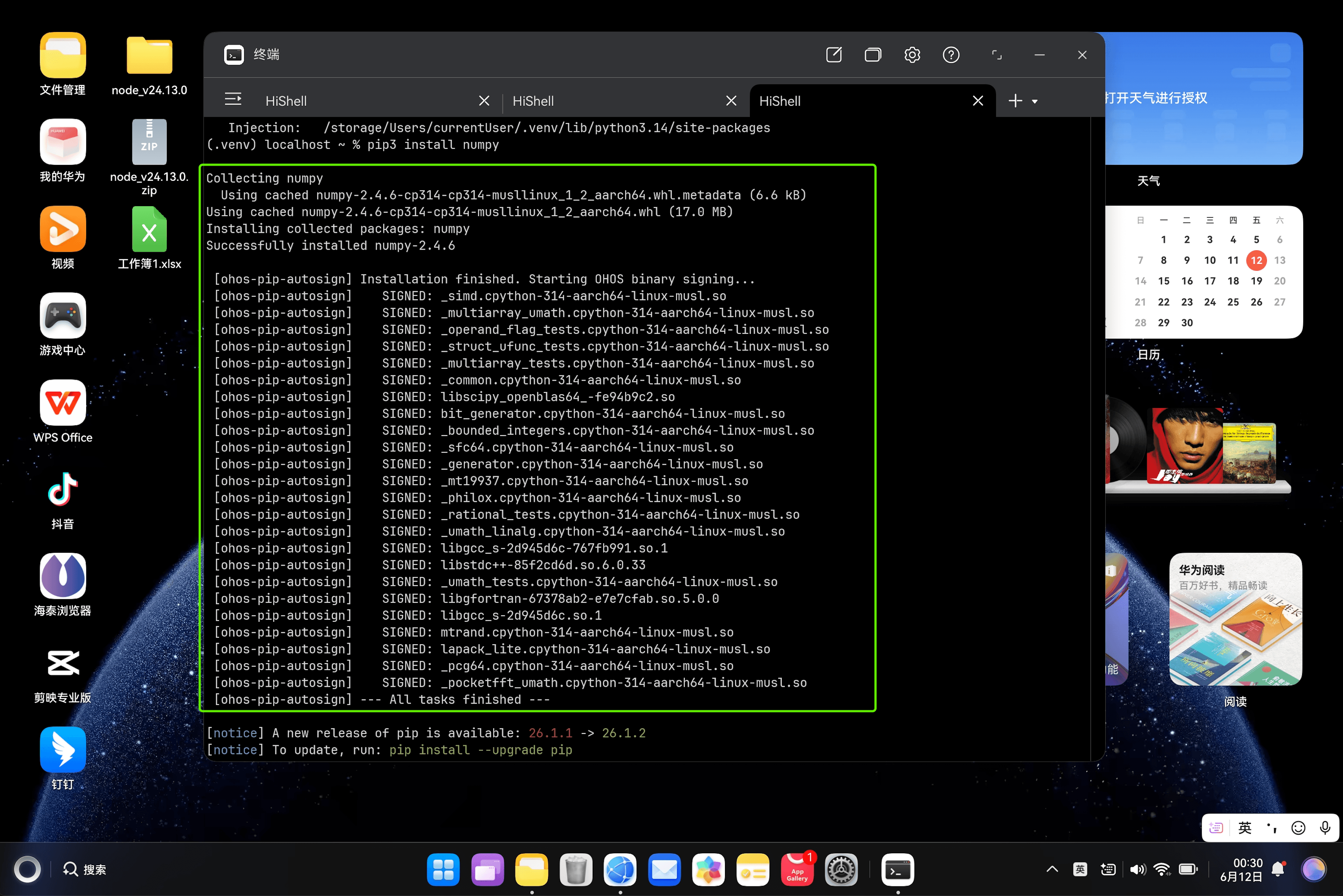Click the multi-window icon in terminal title bar

pos(873,55)
